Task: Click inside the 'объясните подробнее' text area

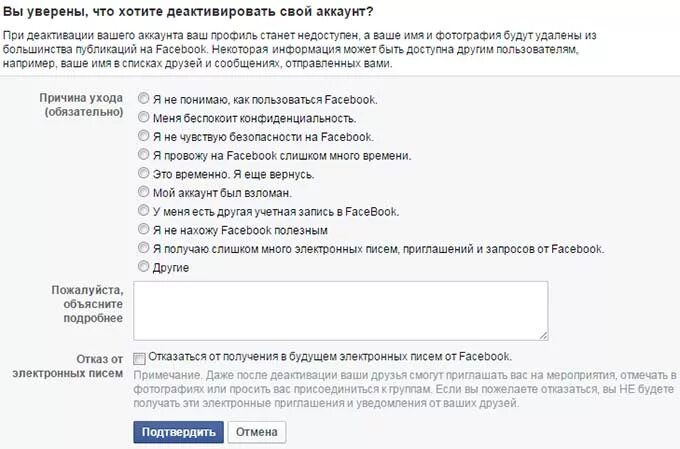Action: (x=341, y=311)
